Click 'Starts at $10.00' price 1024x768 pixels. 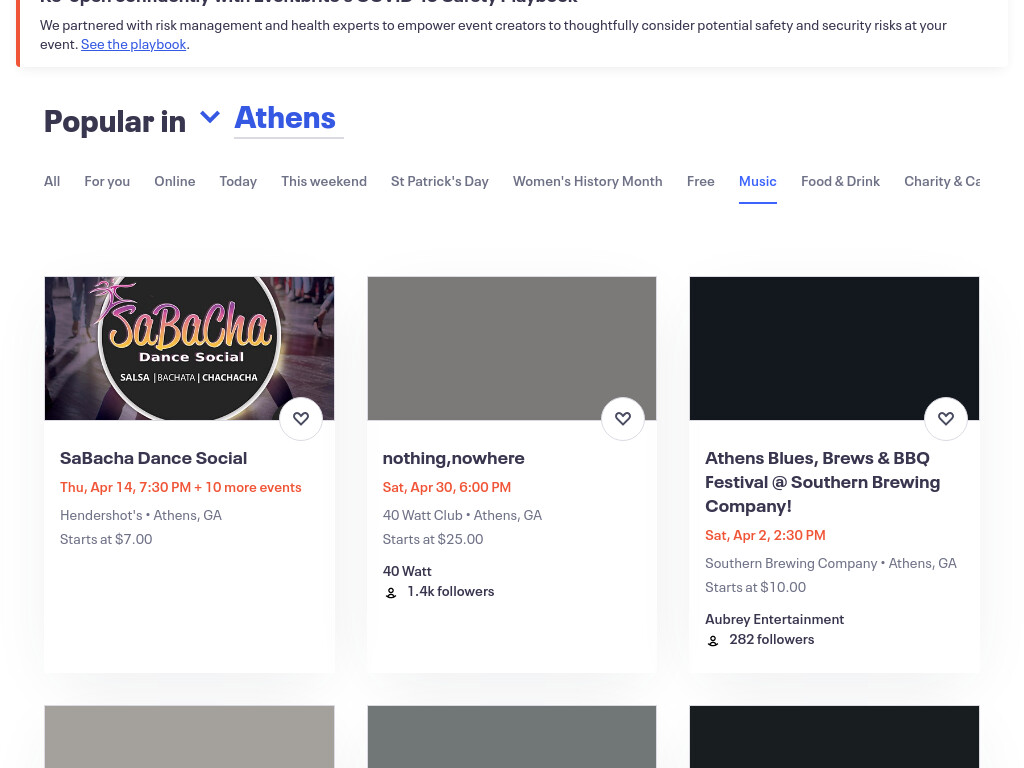pyautogui.click(x=756, y=588)
